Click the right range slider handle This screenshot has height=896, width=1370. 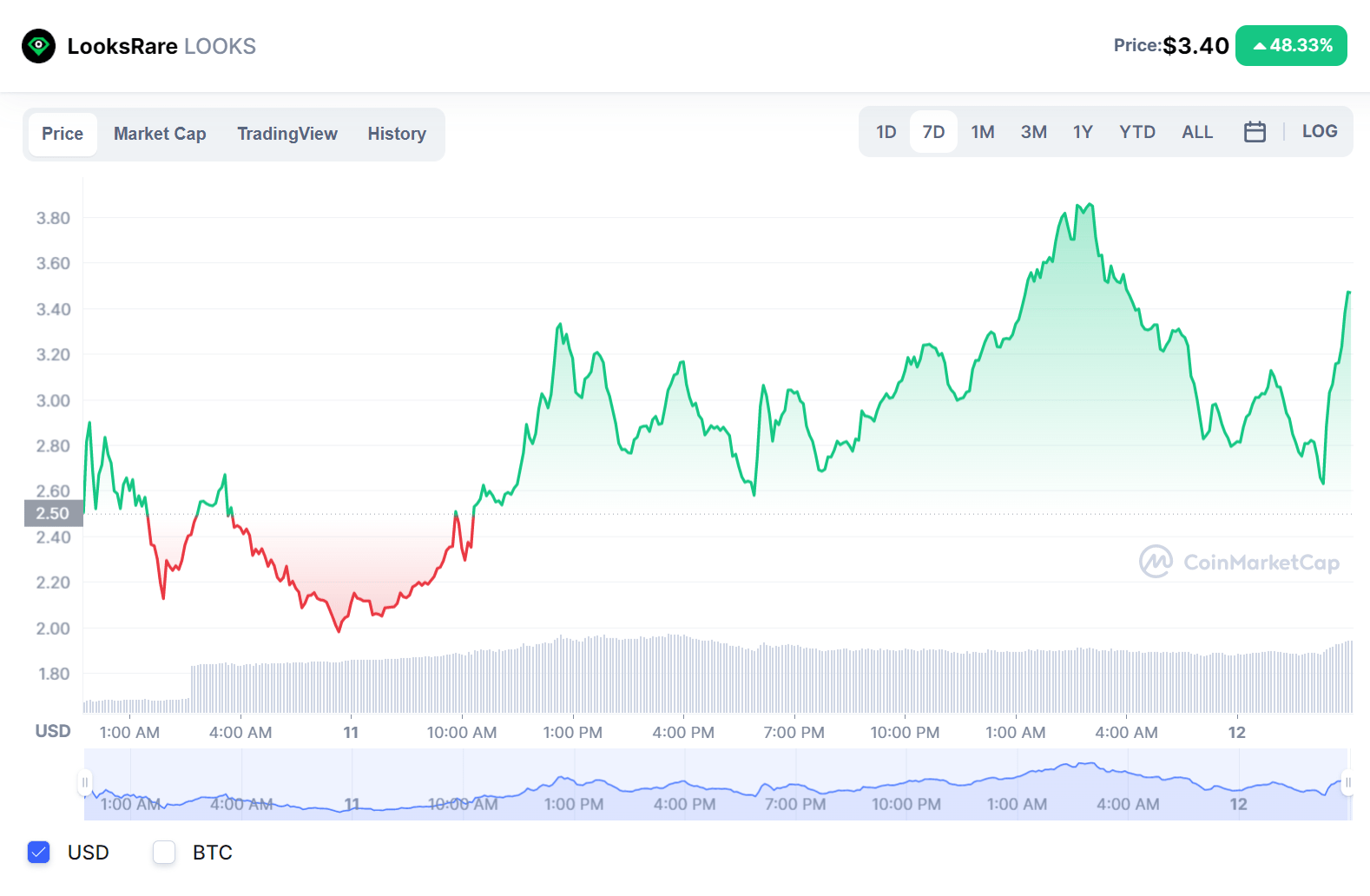point(1347,783)
